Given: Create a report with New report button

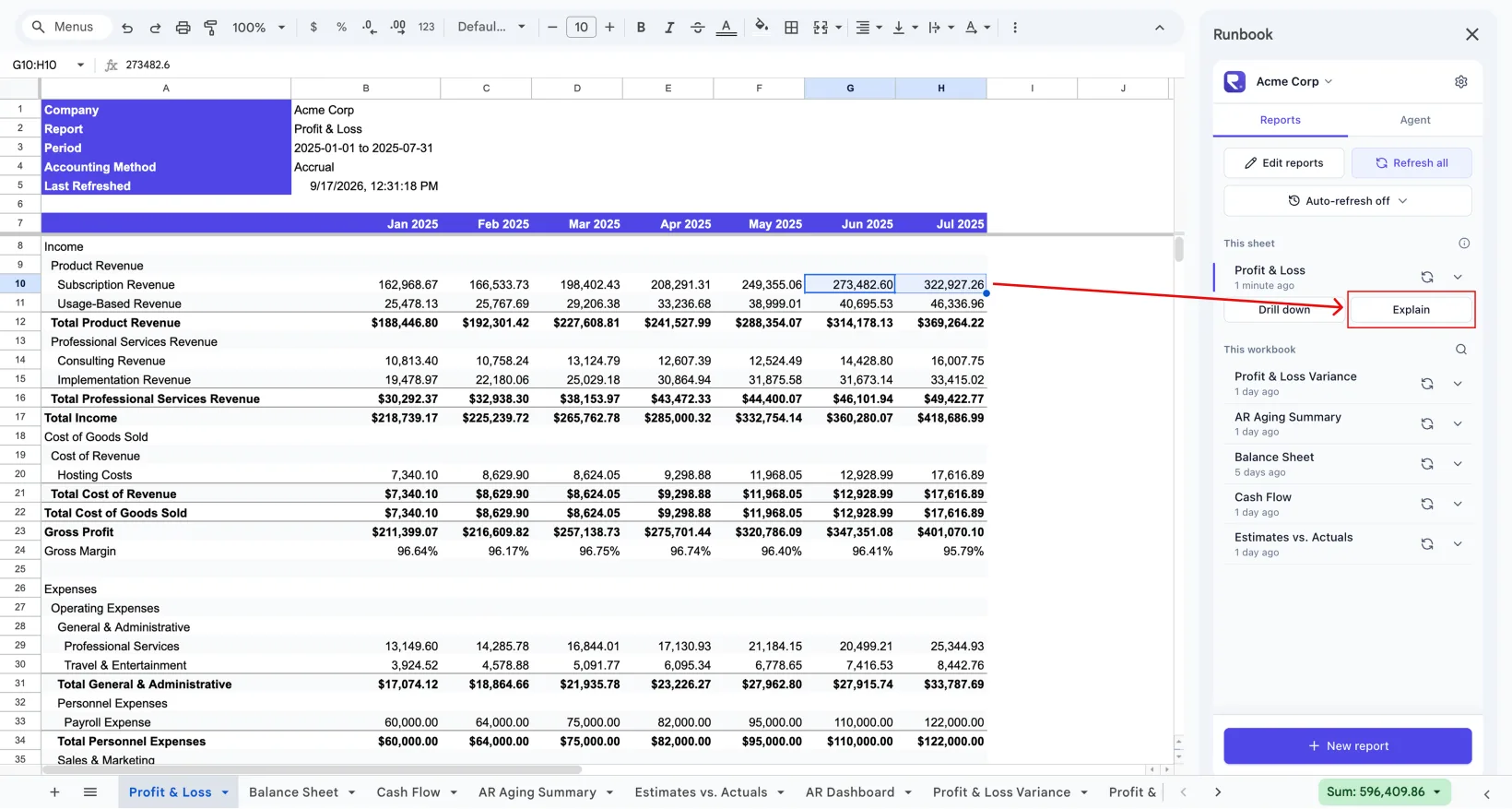Looking at the screenshot, I should [x=1348, y=746].
